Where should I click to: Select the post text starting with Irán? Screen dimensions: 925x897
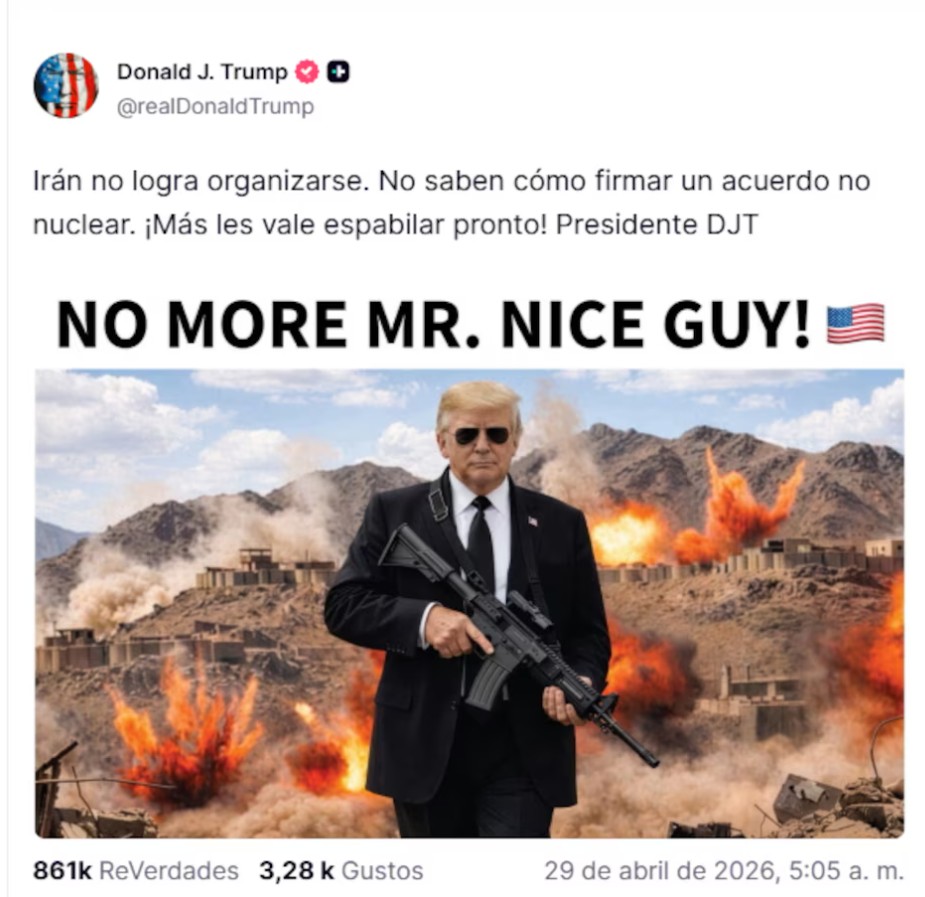(x=451, y=203)
